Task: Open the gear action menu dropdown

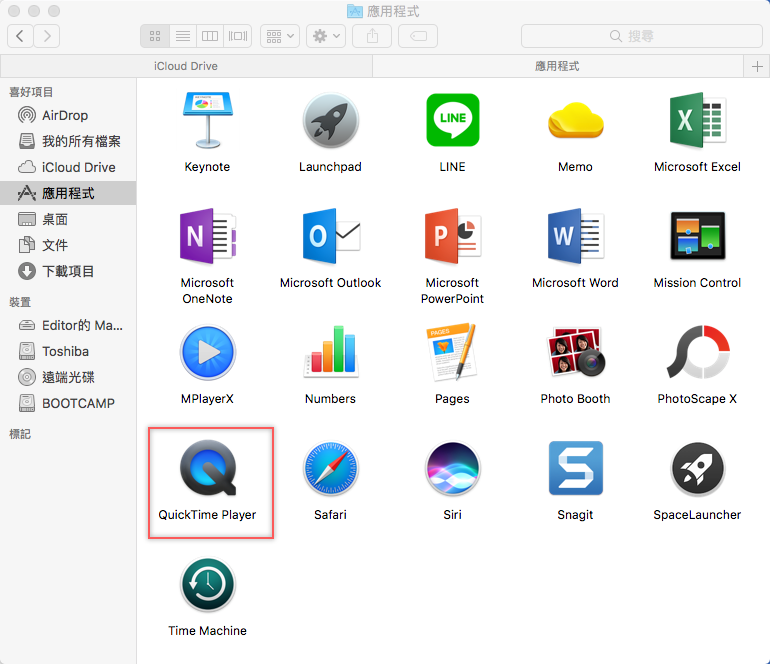Action: coord(326,36)
